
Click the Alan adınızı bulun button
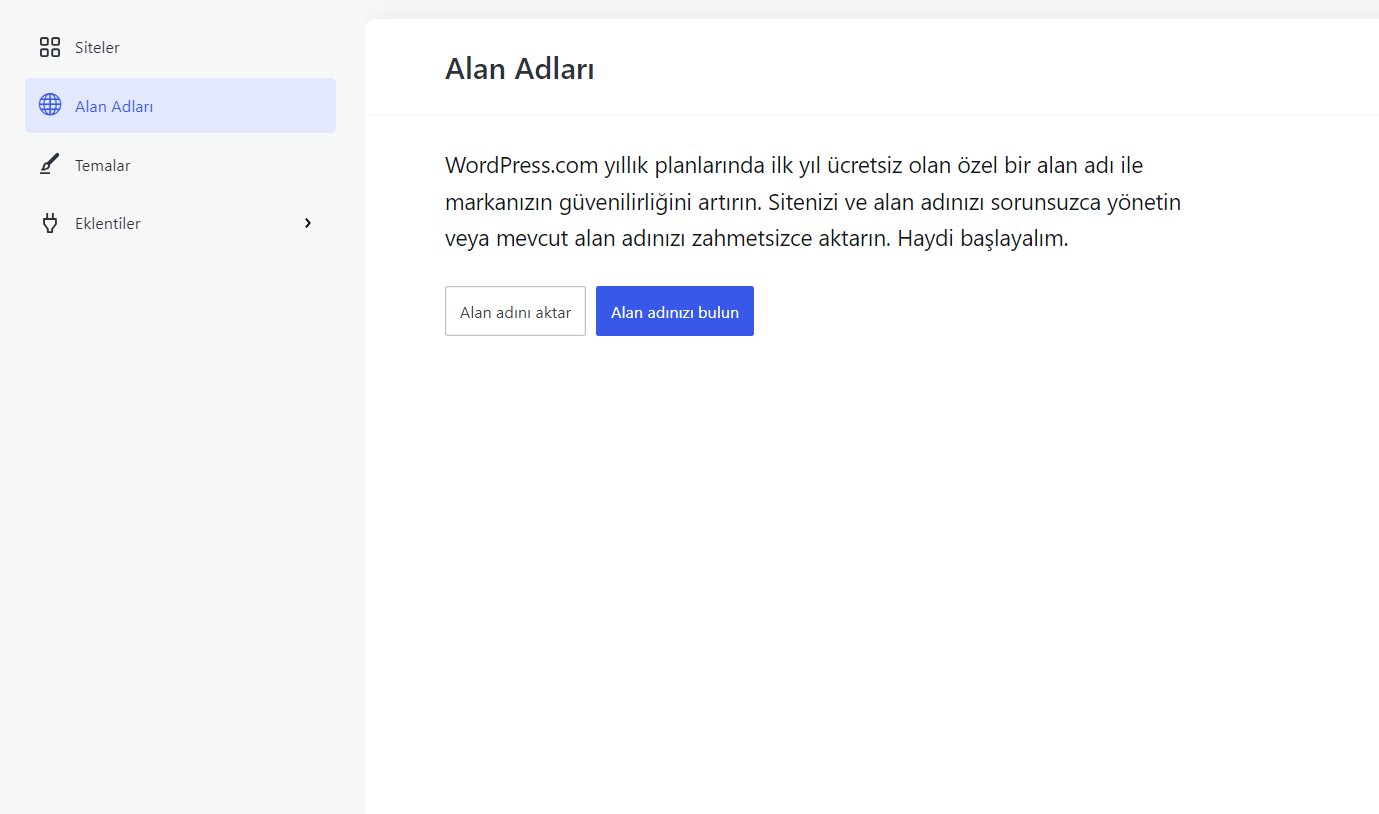pos(675,311)
